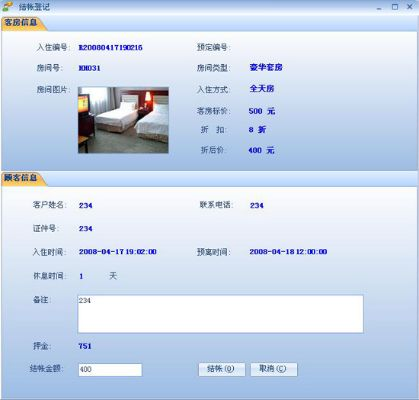Focus the 结帐金额 input field
The image size is (419, 400).
pyautogui.click(x=110, y=370)
